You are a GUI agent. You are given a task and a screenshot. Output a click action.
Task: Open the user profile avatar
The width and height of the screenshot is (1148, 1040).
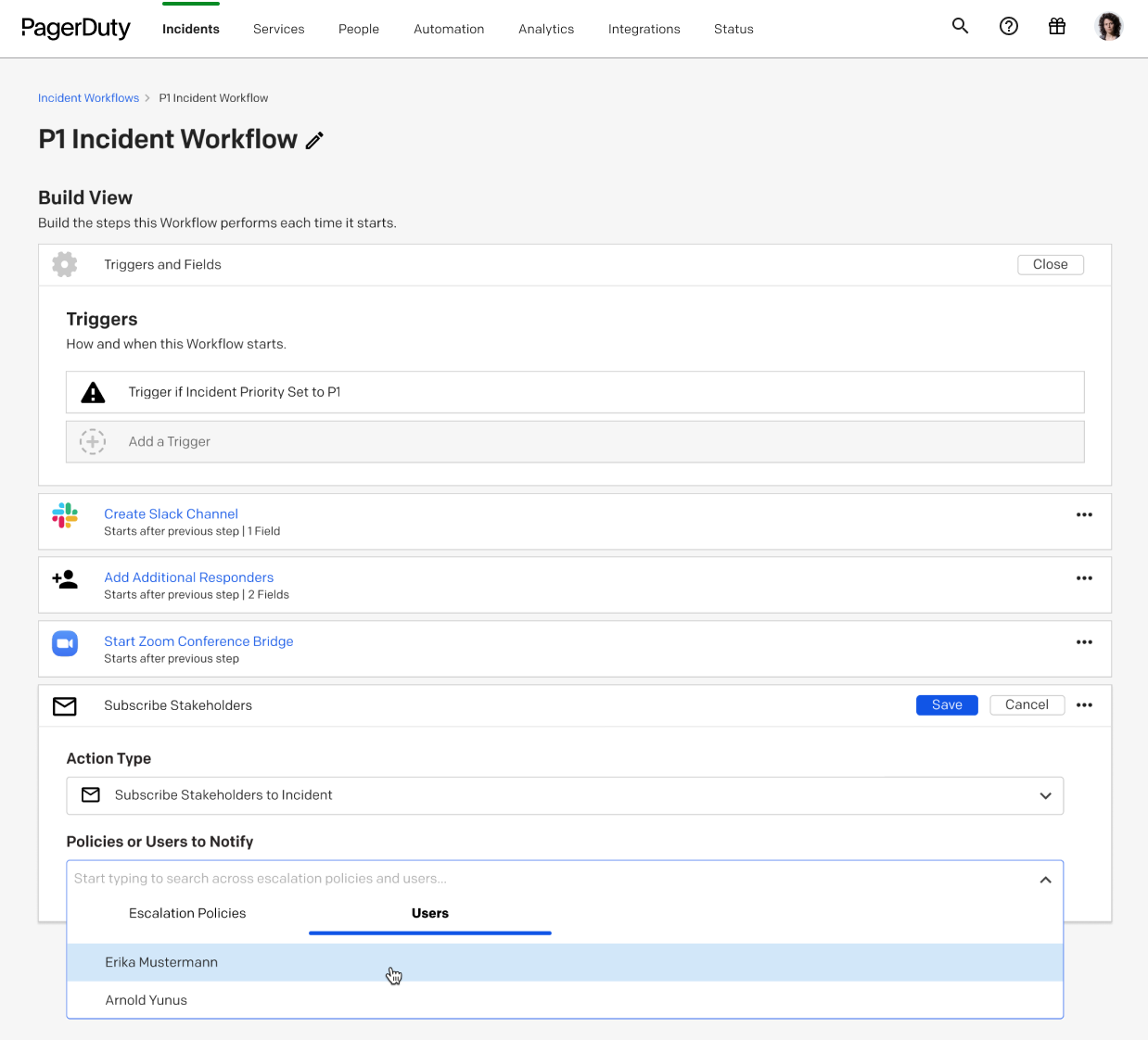pyautogui.click(x=1109, y=27)
